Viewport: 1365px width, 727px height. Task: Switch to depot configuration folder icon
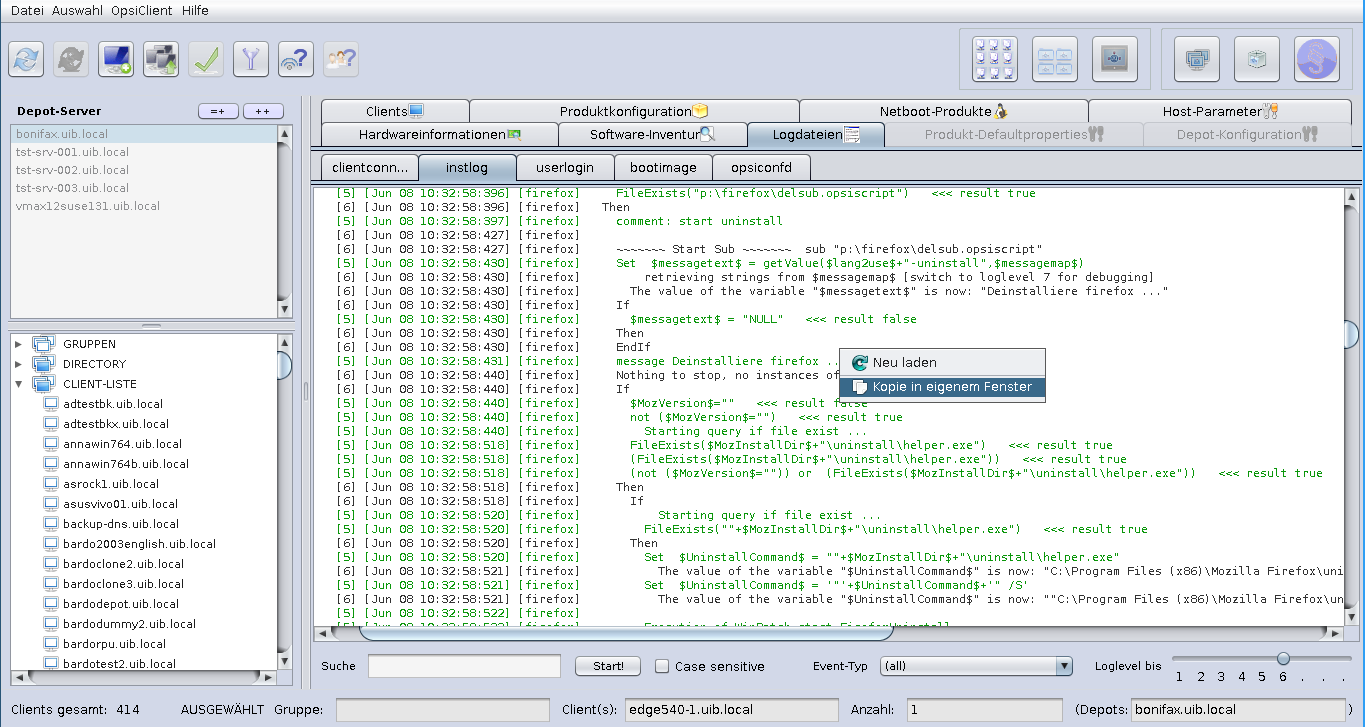(x=1054, y=60)
